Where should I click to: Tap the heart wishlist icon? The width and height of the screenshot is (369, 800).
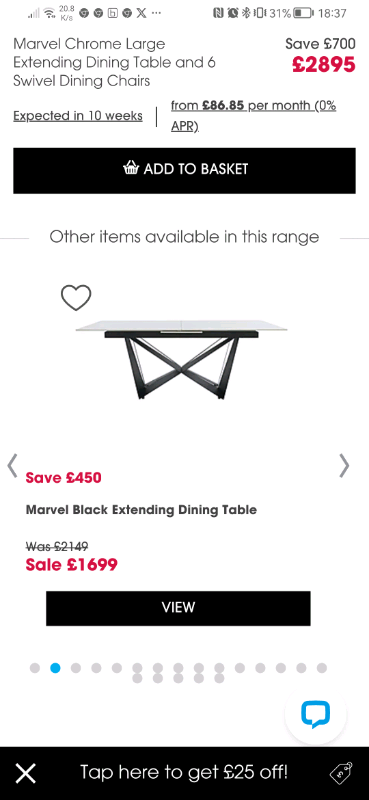click(76, 297)
